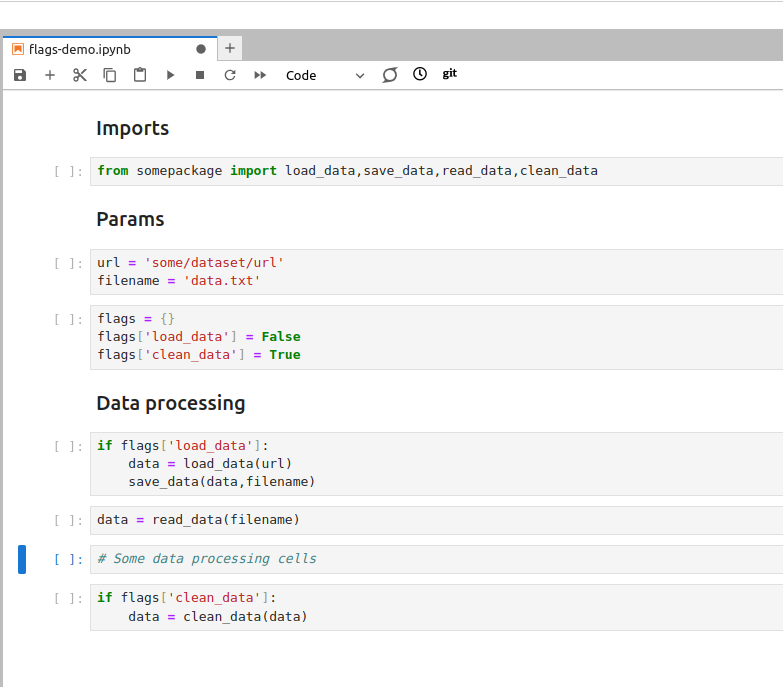Interrupt the kernel with the stop icon
The image size is (783, 687).
coord(200,75)
